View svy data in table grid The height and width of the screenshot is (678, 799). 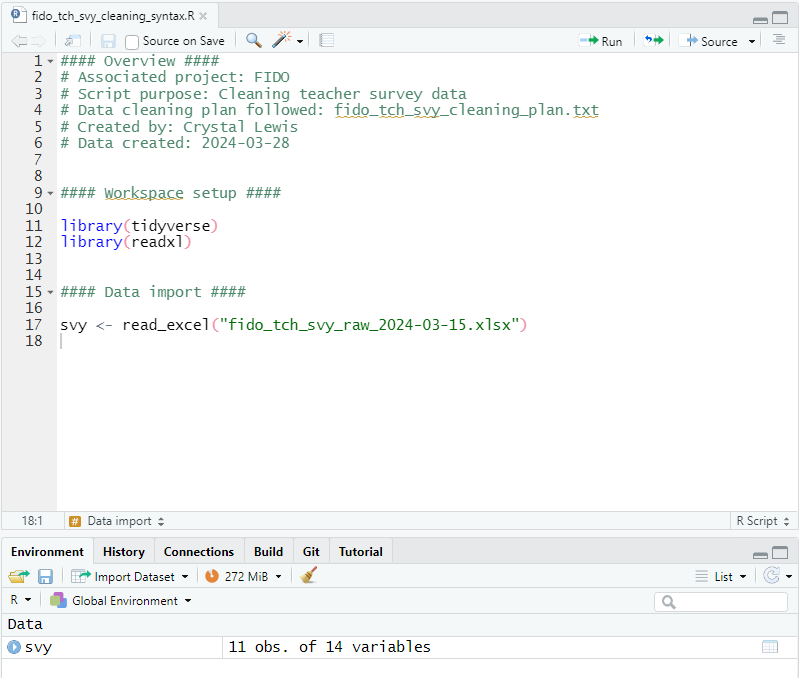click(x=769, y=647)
